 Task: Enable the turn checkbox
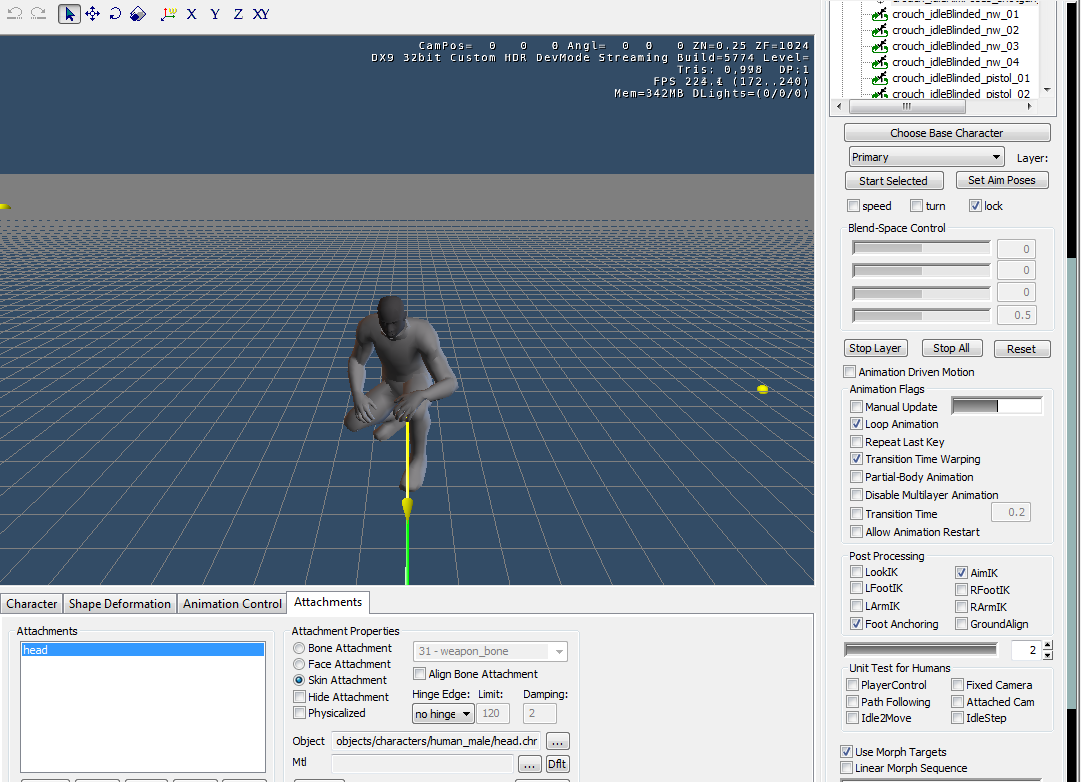[x=916, y=205]
